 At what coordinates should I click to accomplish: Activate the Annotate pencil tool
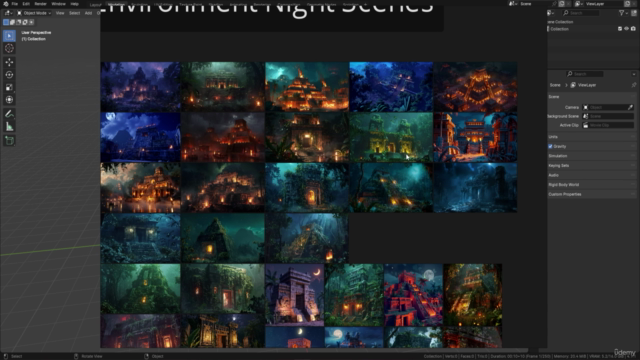(9, 114)
